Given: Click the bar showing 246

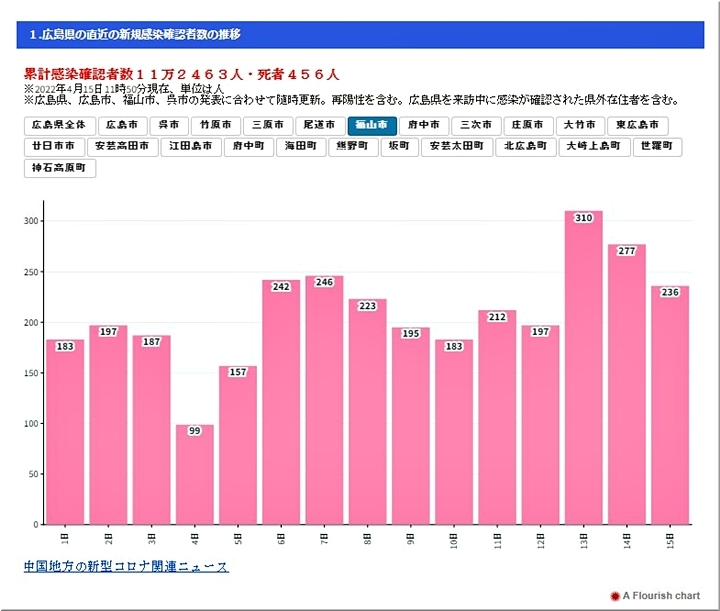Looking at the screenshot, I should tap(324, 400).
